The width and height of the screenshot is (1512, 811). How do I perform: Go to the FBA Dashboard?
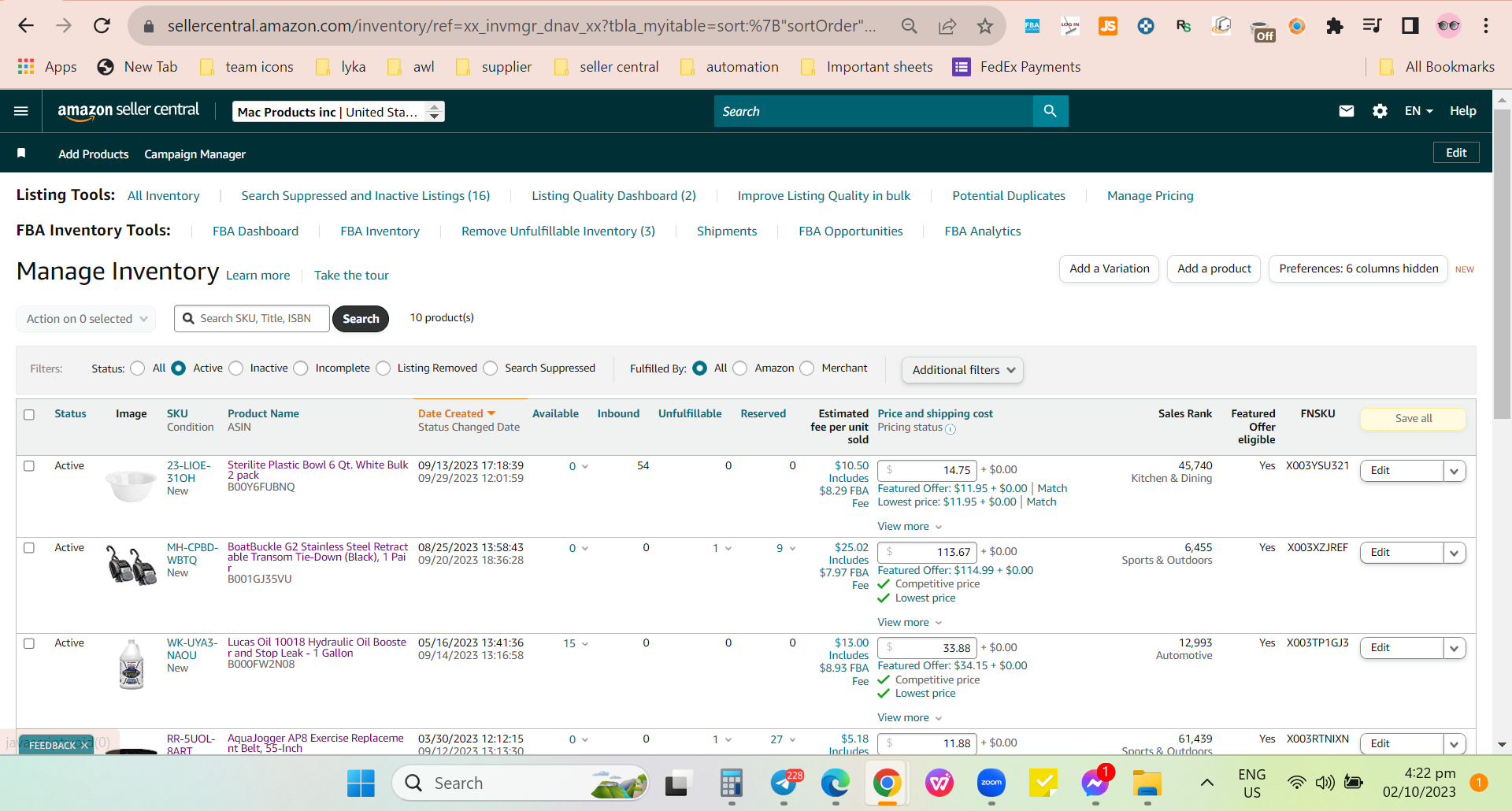coord(255,231)
